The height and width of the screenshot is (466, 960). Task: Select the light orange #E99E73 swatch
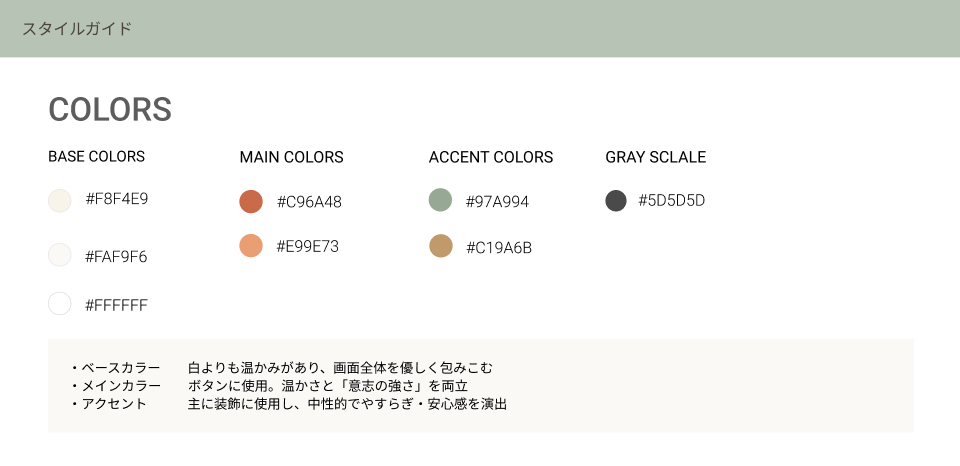pyautogui.click(x=251, y=245)
